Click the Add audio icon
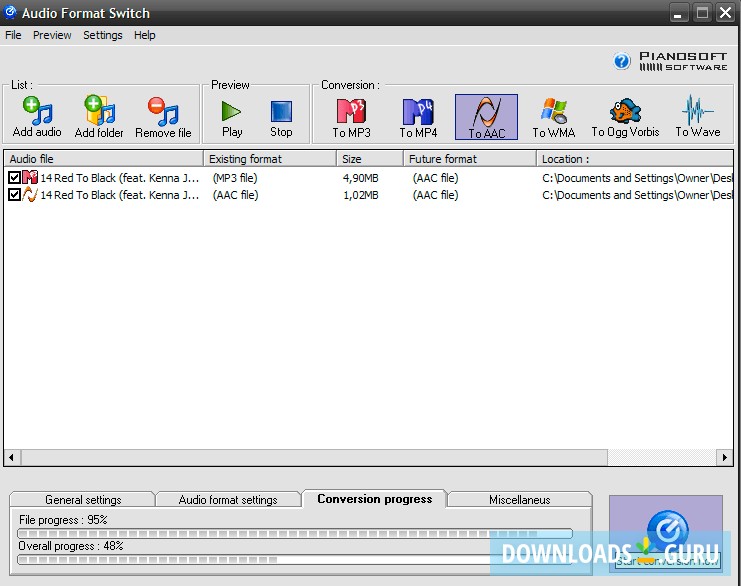741x586 pixels. 37,117
